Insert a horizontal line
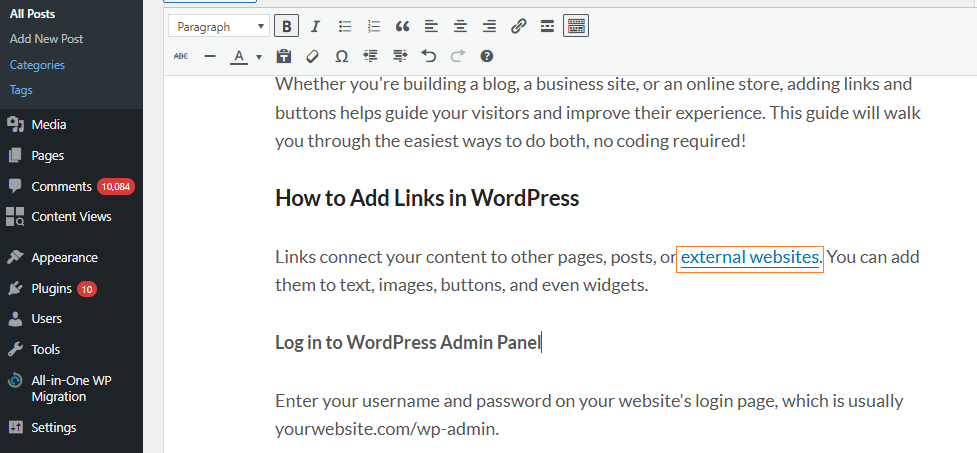The width and height of the screenshot is (977, 453). tap(210, 56)
